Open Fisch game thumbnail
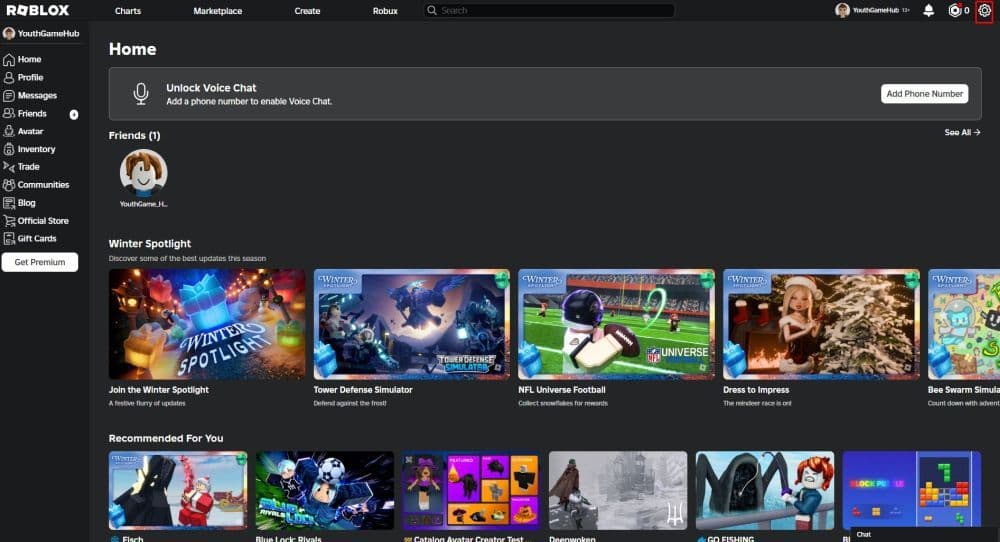 pyautogui.click(x=178, y=490)
